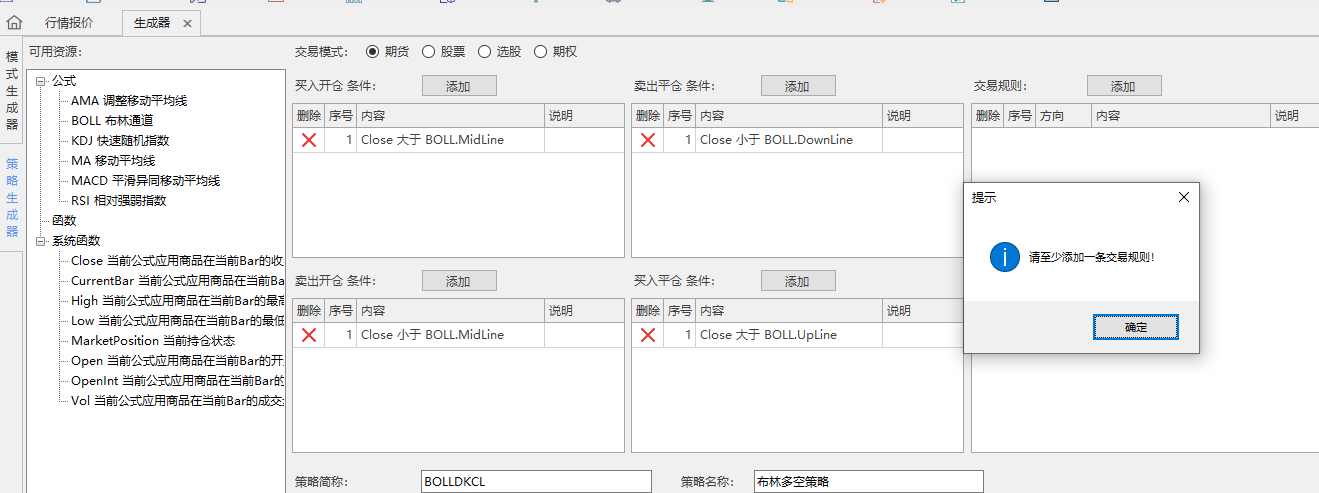Dismiss the 提示 dialog using its X icon
Screen dimensions: 1319x493
point(1184,197)
